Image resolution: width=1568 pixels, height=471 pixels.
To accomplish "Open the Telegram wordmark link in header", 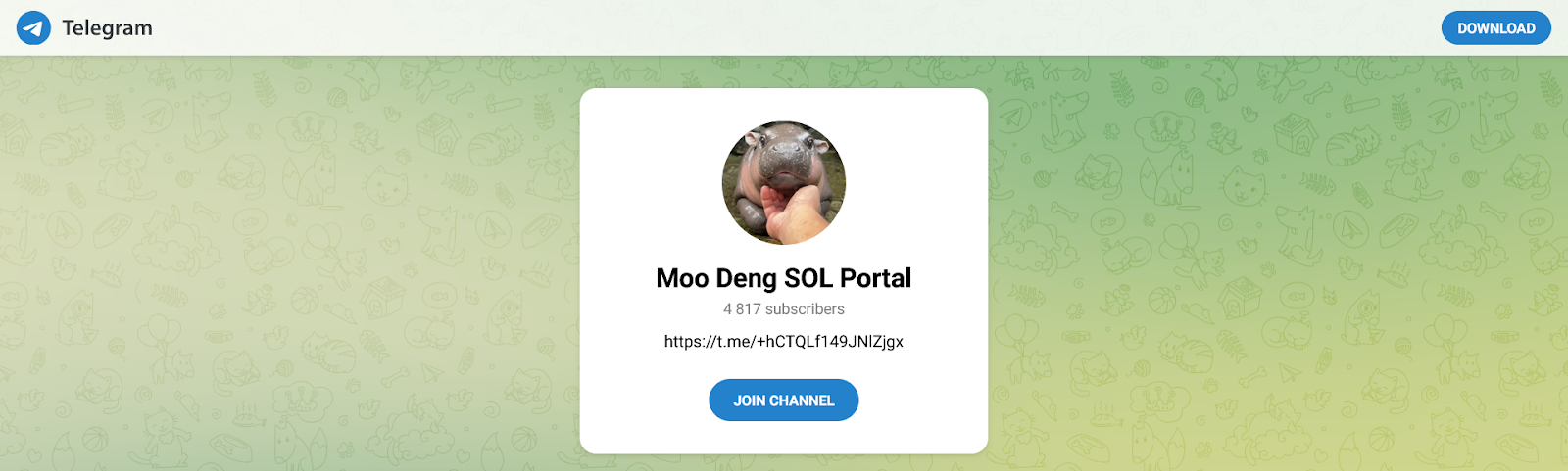I will point(107,27).
